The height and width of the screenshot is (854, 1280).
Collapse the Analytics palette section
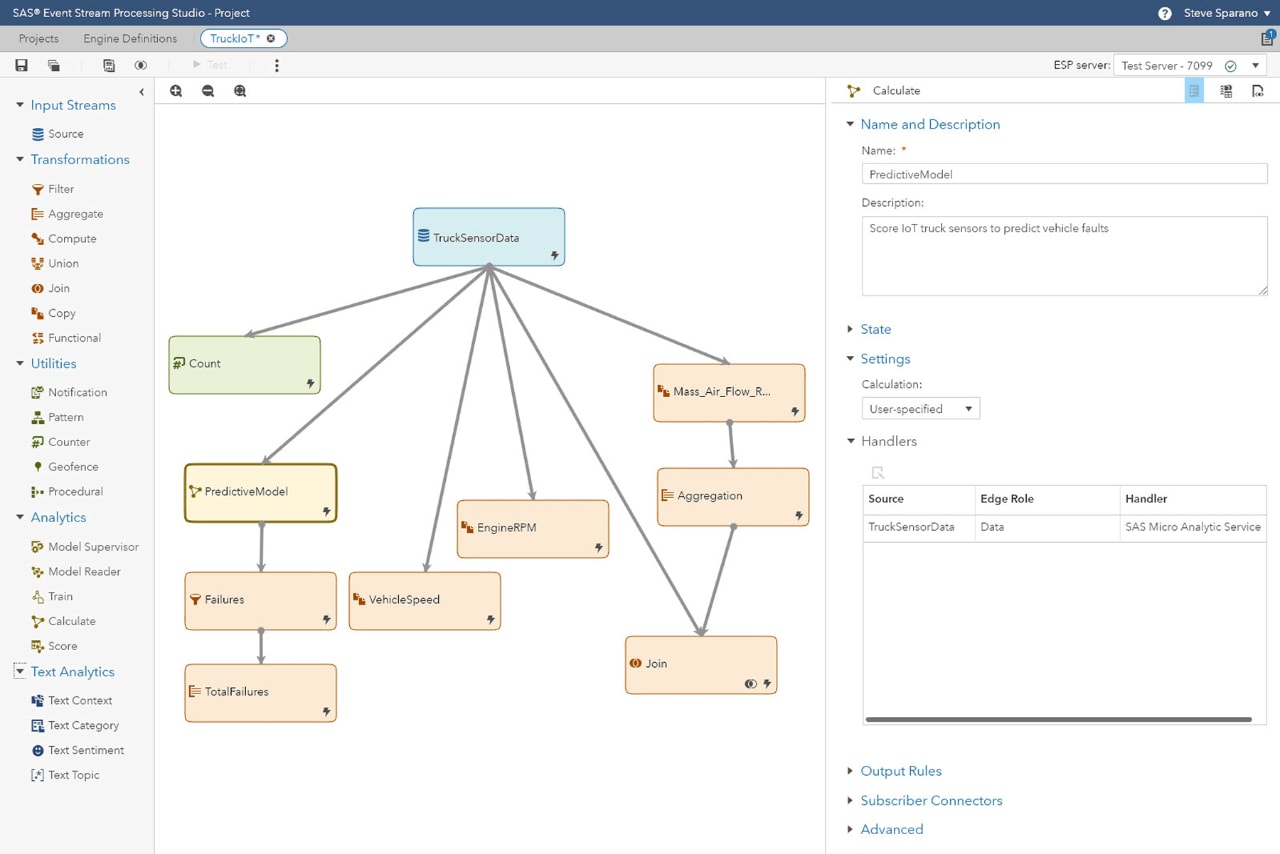[x=20, y=517]
